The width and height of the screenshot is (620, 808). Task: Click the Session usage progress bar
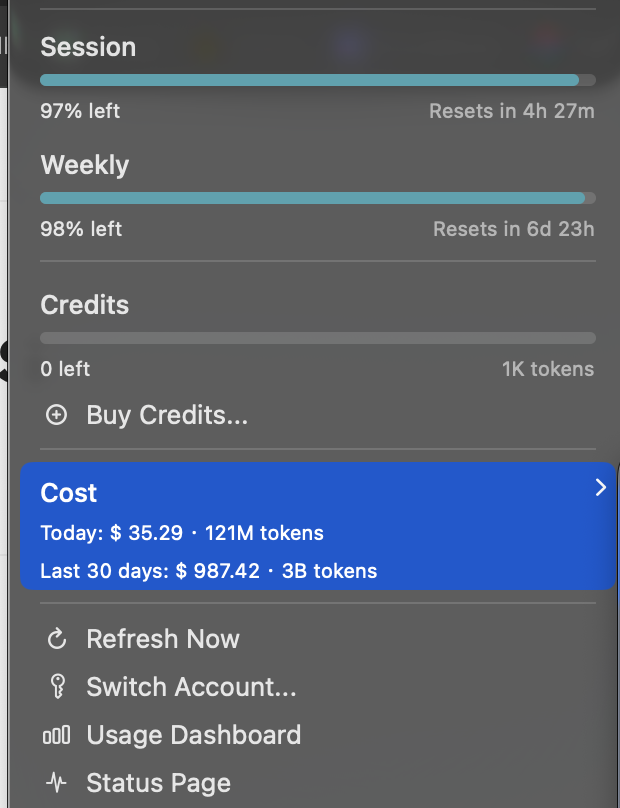pyautogui.click(x=317, y=80)
